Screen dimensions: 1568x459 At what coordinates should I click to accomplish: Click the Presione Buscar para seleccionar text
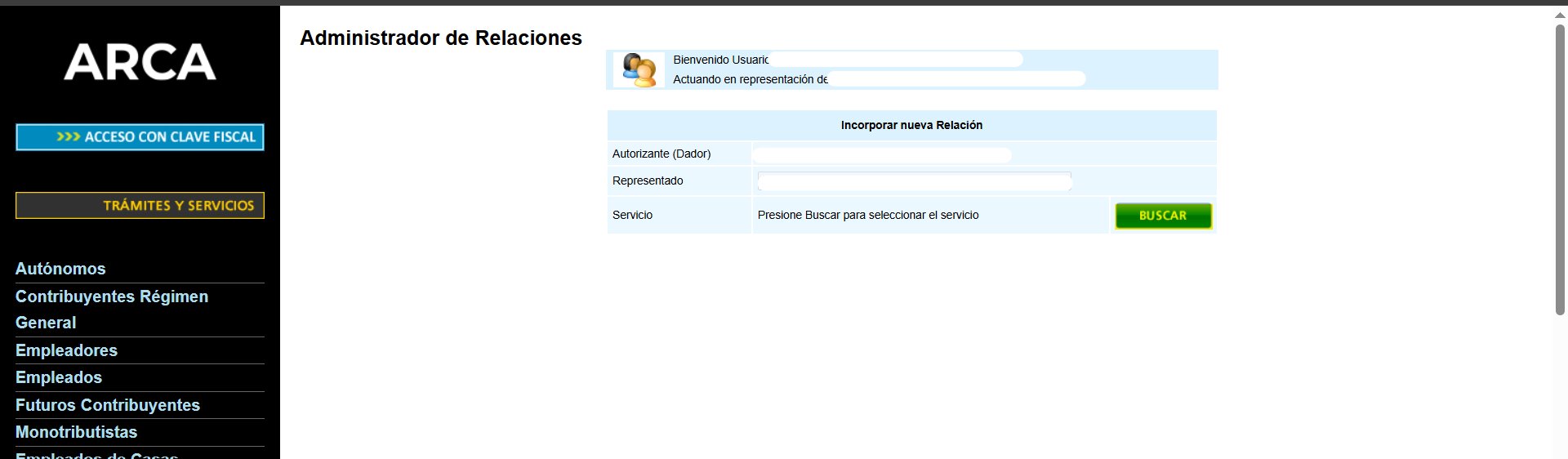[x=868, y=215]
